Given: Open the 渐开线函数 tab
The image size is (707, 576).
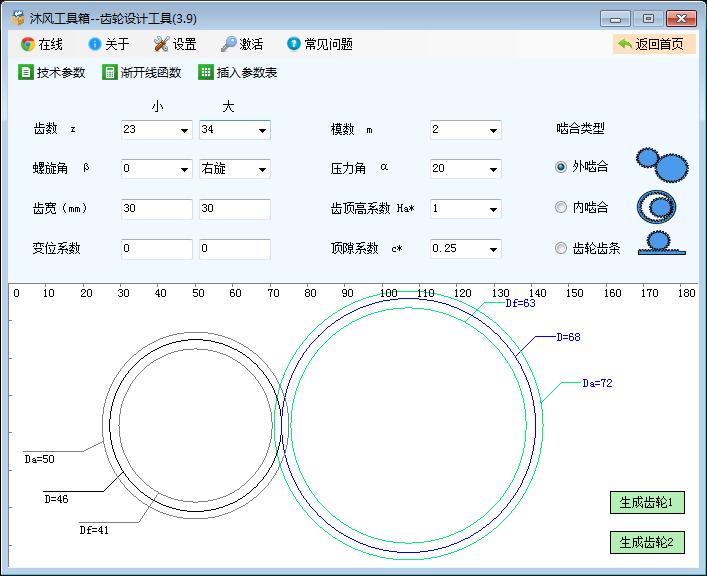Looking at the screenshot, I should click(x=142, y=72).
